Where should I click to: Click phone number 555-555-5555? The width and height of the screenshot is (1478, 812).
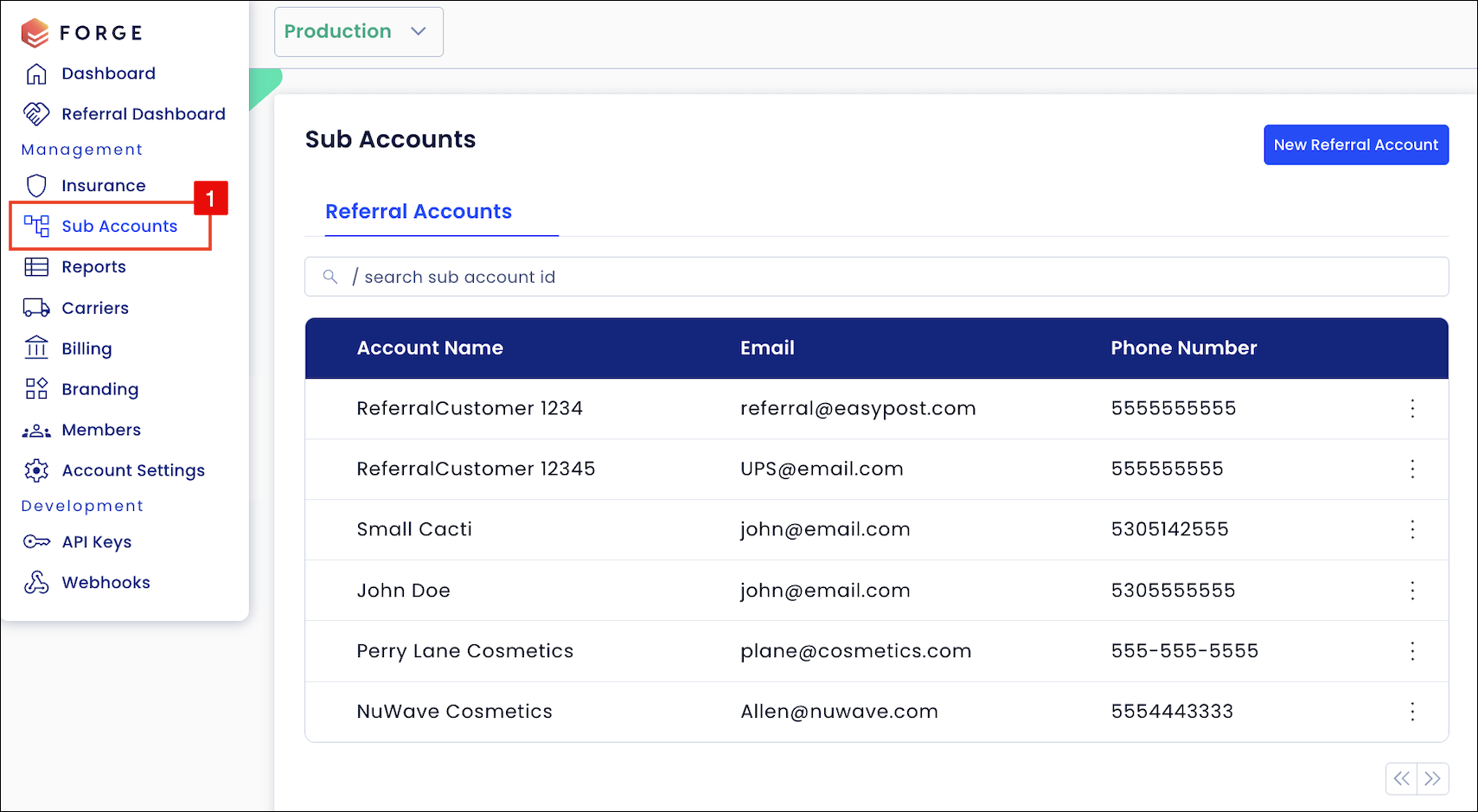click(x=1185, y=651)
